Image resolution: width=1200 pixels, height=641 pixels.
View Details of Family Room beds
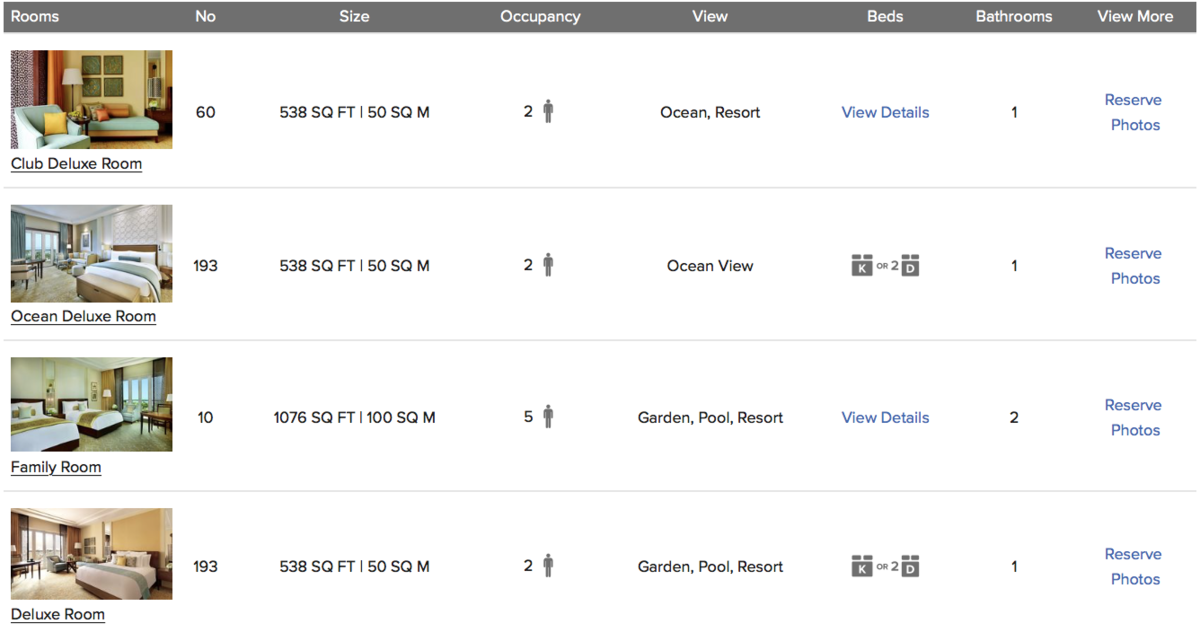pos(885,417)
